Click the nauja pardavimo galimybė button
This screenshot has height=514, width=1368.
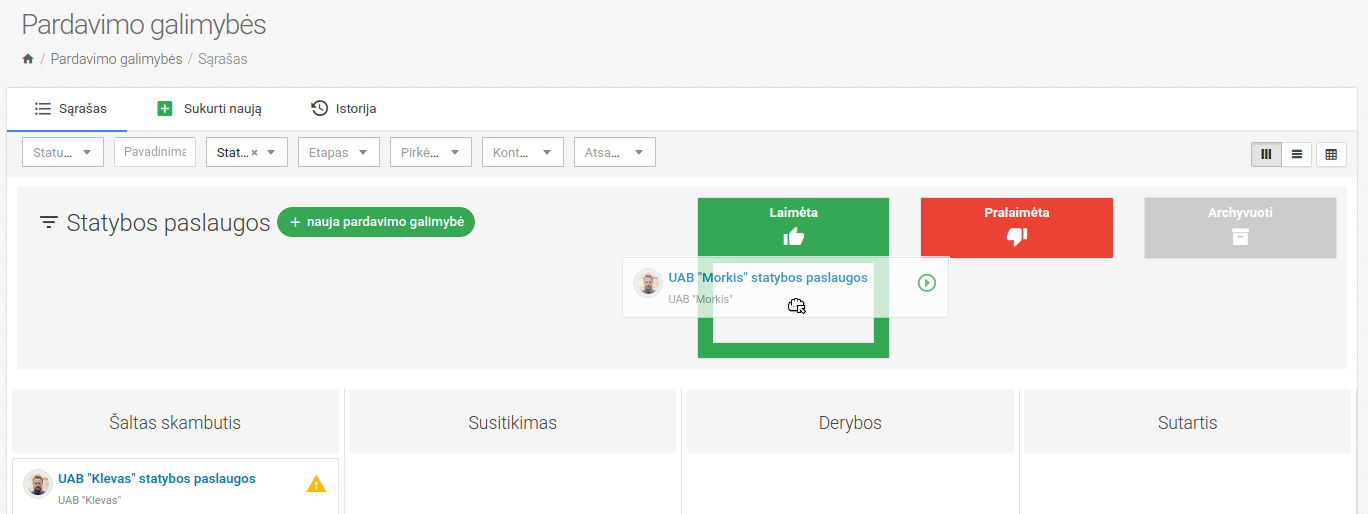point(375,222)
